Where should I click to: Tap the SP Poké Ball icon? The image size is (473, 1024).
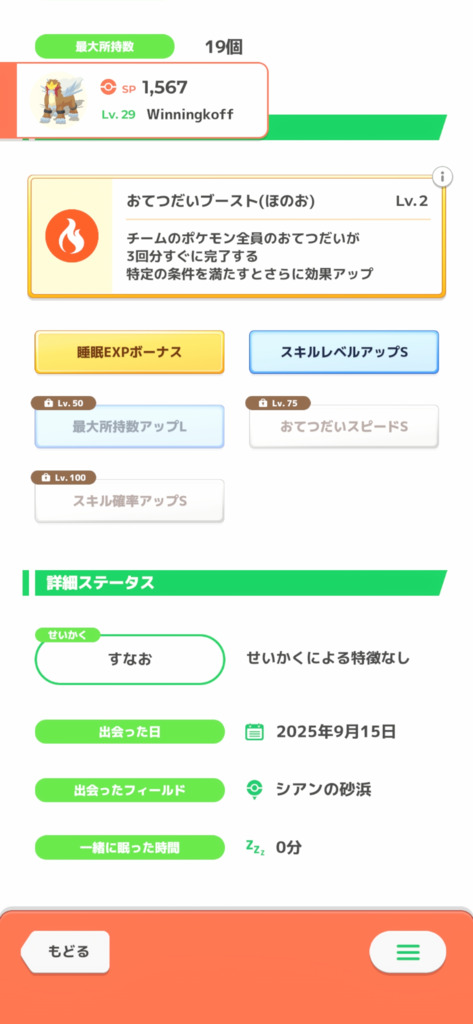tap(108, 87)
